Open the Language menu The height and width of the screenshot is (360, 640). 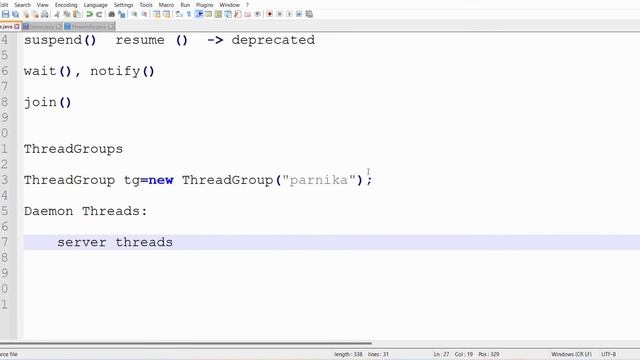pyautogui.click(x=96, y=5)
